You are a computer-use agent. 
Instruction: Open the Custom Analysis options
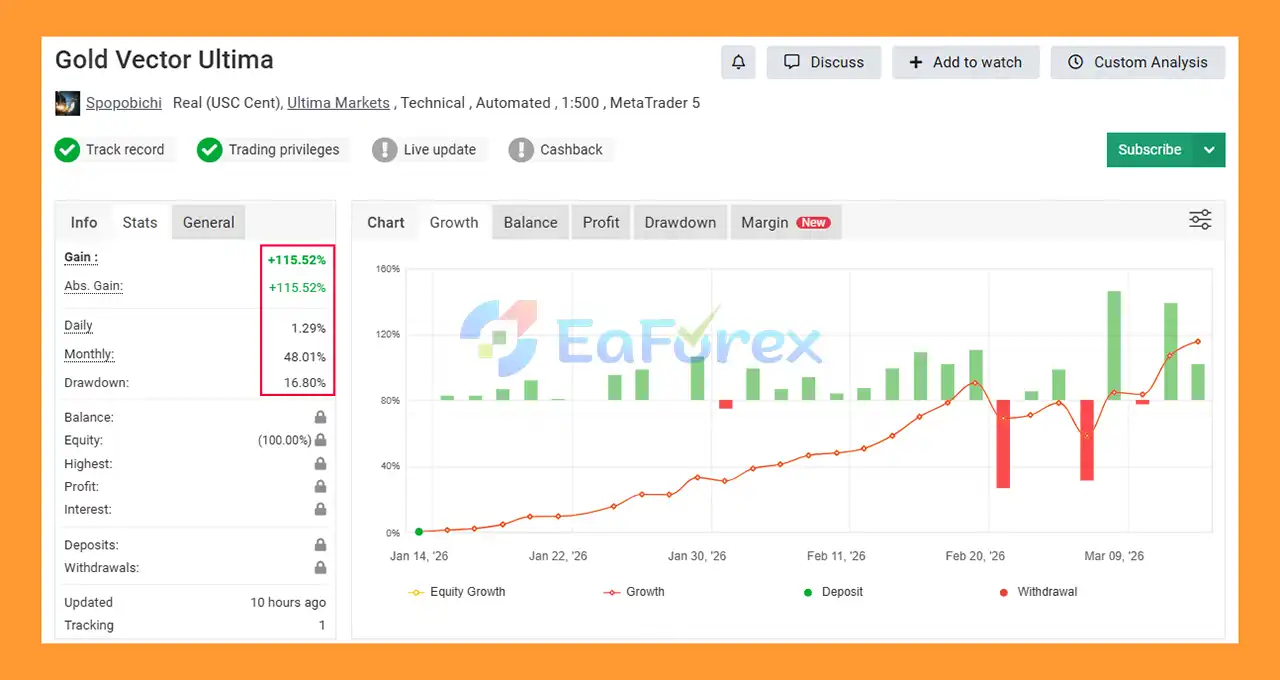1138,62
